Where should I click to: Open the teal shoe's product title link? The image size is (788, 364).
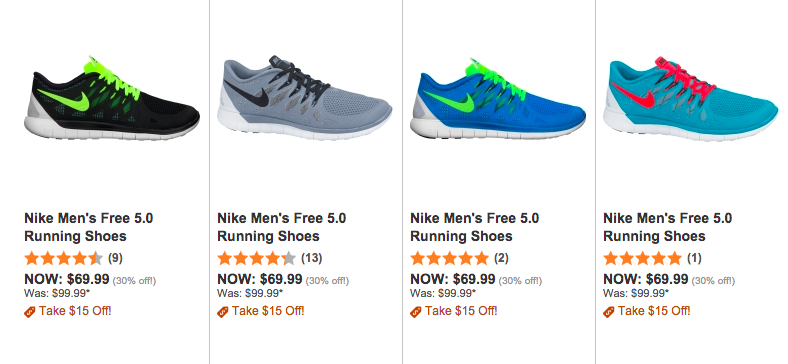[667, 227]
